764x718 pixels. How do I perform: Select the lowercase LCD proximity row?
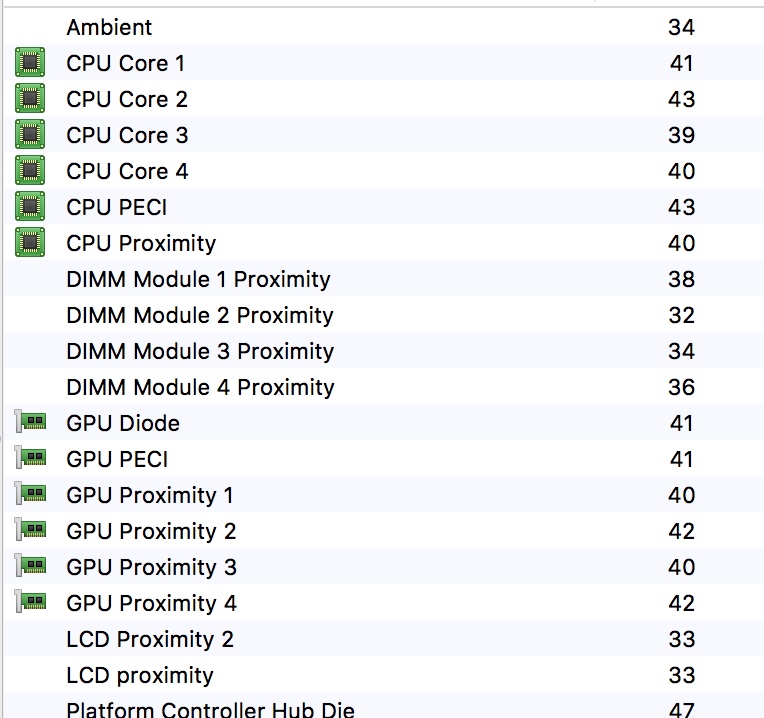[384, 675]
